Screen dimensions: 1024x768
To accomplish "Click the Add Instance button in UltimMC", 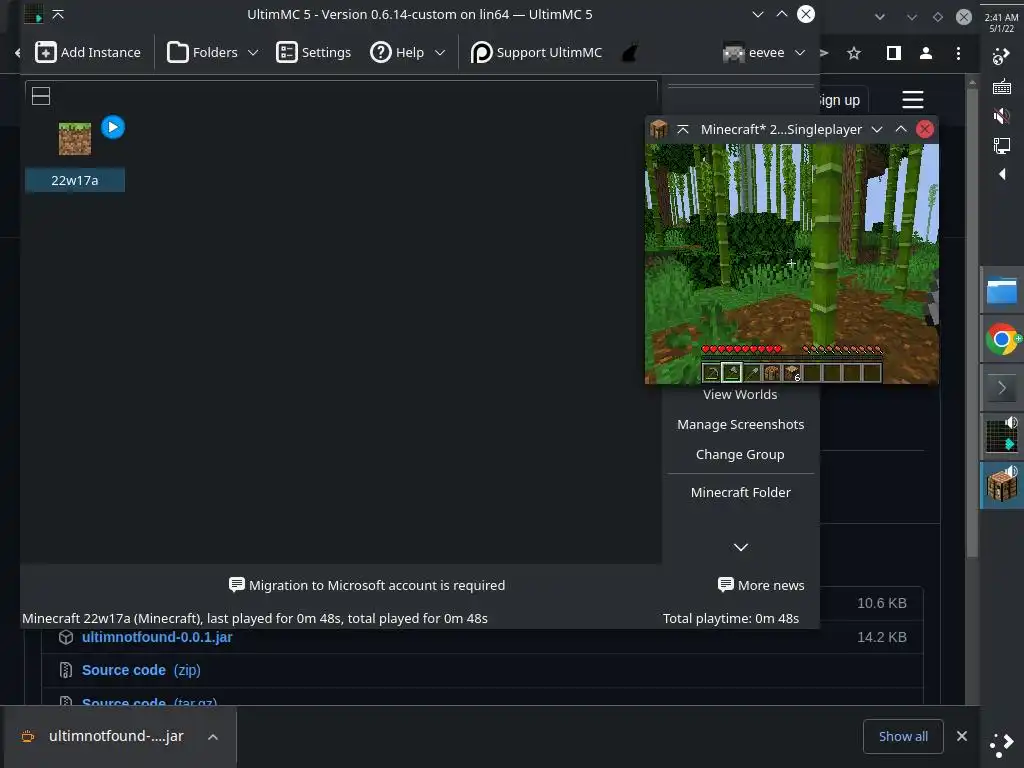I will 88,52.
